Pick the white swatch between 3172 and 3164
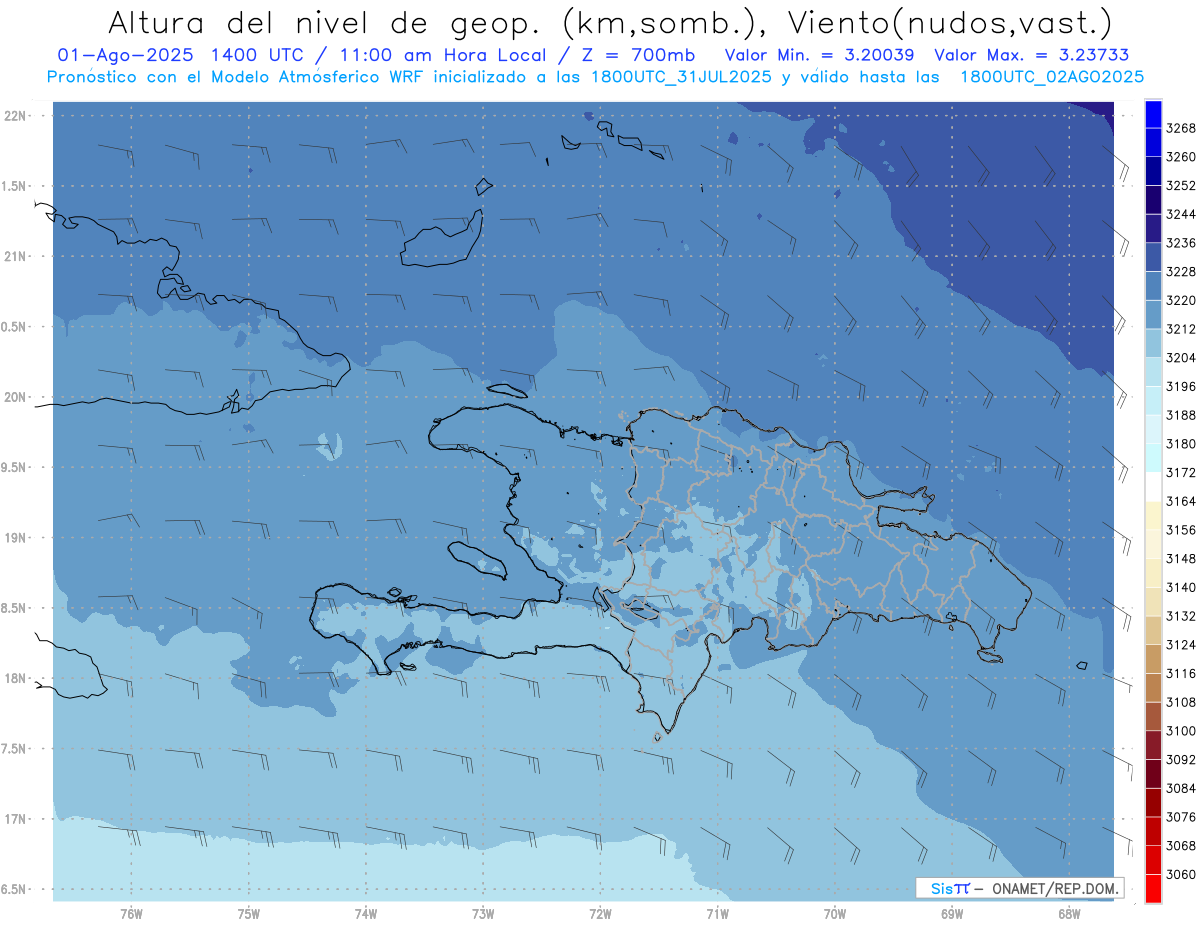Screen dimensions: 1200x927 point(1153,486)
